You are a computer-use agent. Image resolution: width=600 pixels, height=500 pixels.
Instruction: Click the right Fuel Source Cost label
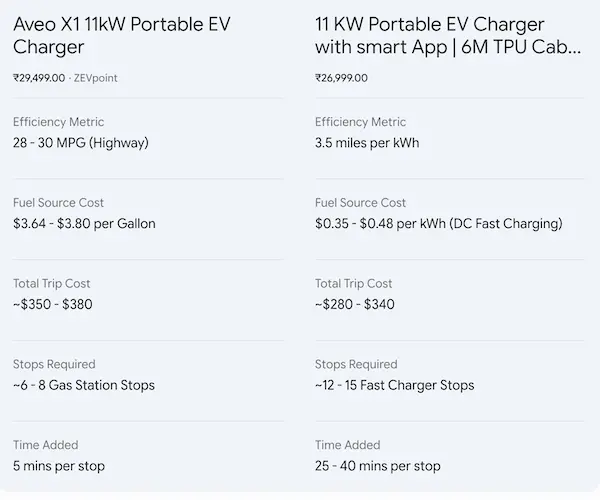pos(360,203)
